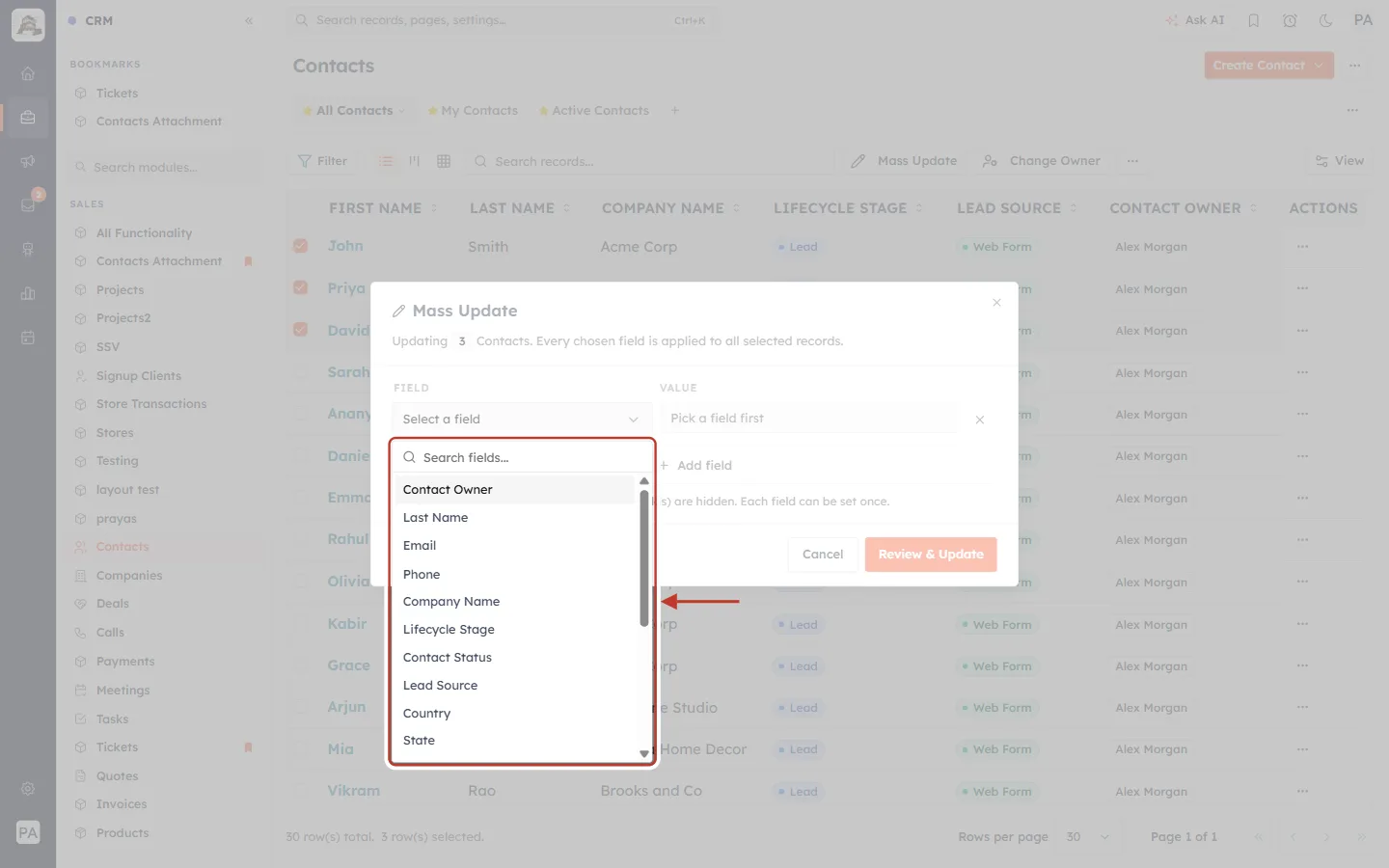Uncheck the checkbox for John's row

click(x=301, y=246)
